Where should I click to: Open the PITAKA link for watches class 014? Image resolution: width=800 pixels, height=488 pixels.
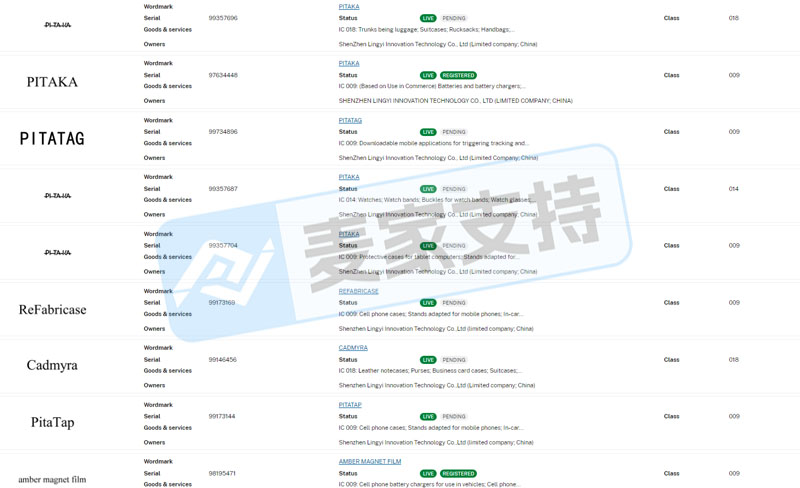tap(349, 177)
